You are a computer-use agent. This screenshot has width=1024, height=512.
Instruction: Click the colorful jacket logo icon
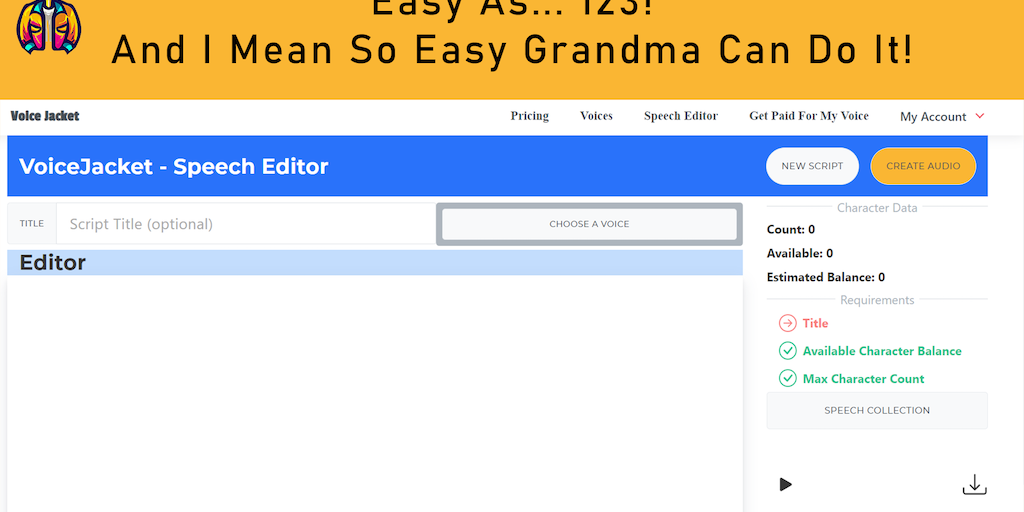point(49,27)
